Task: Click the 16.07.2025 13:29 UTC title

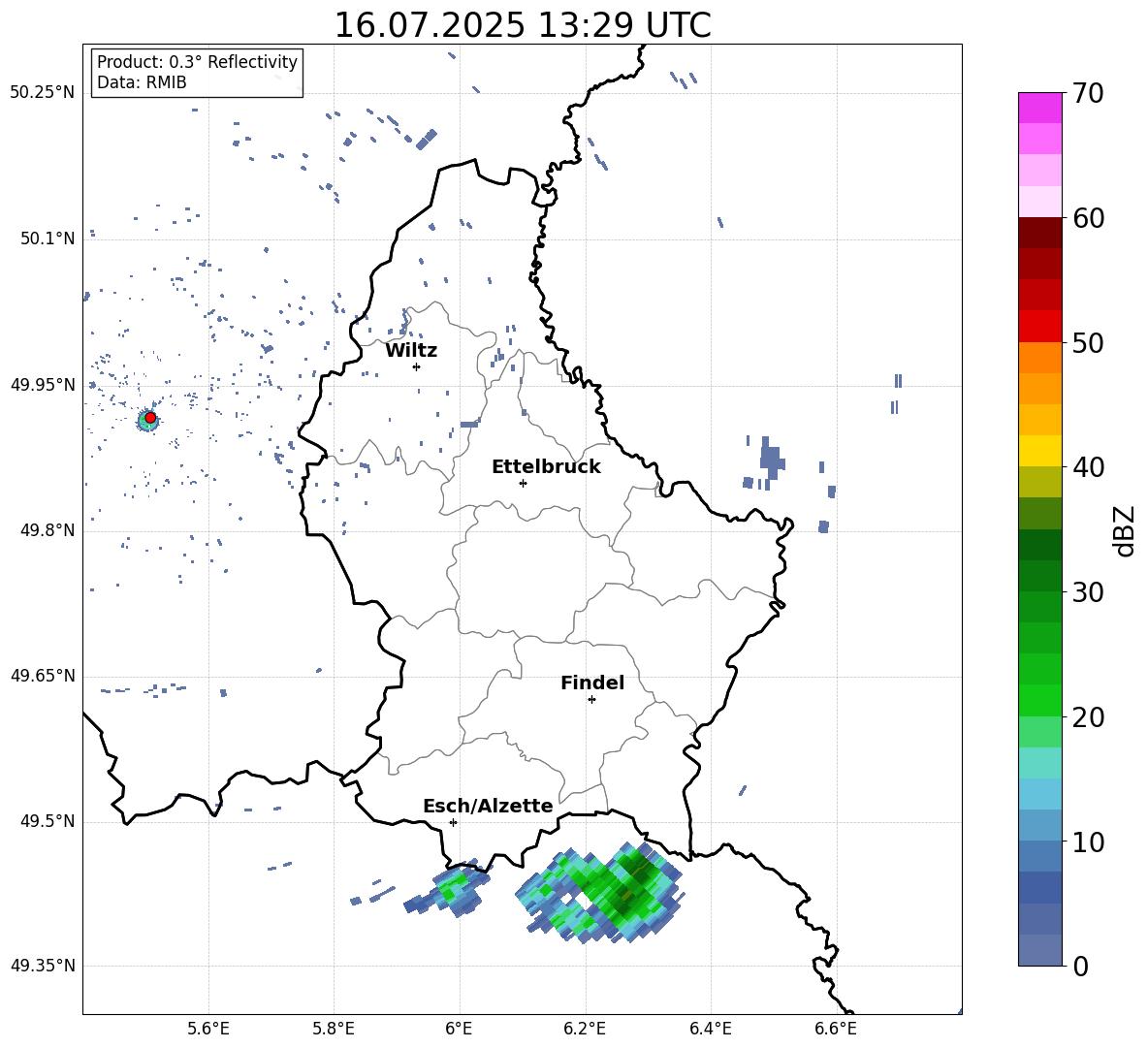Action: click(523, 25)
